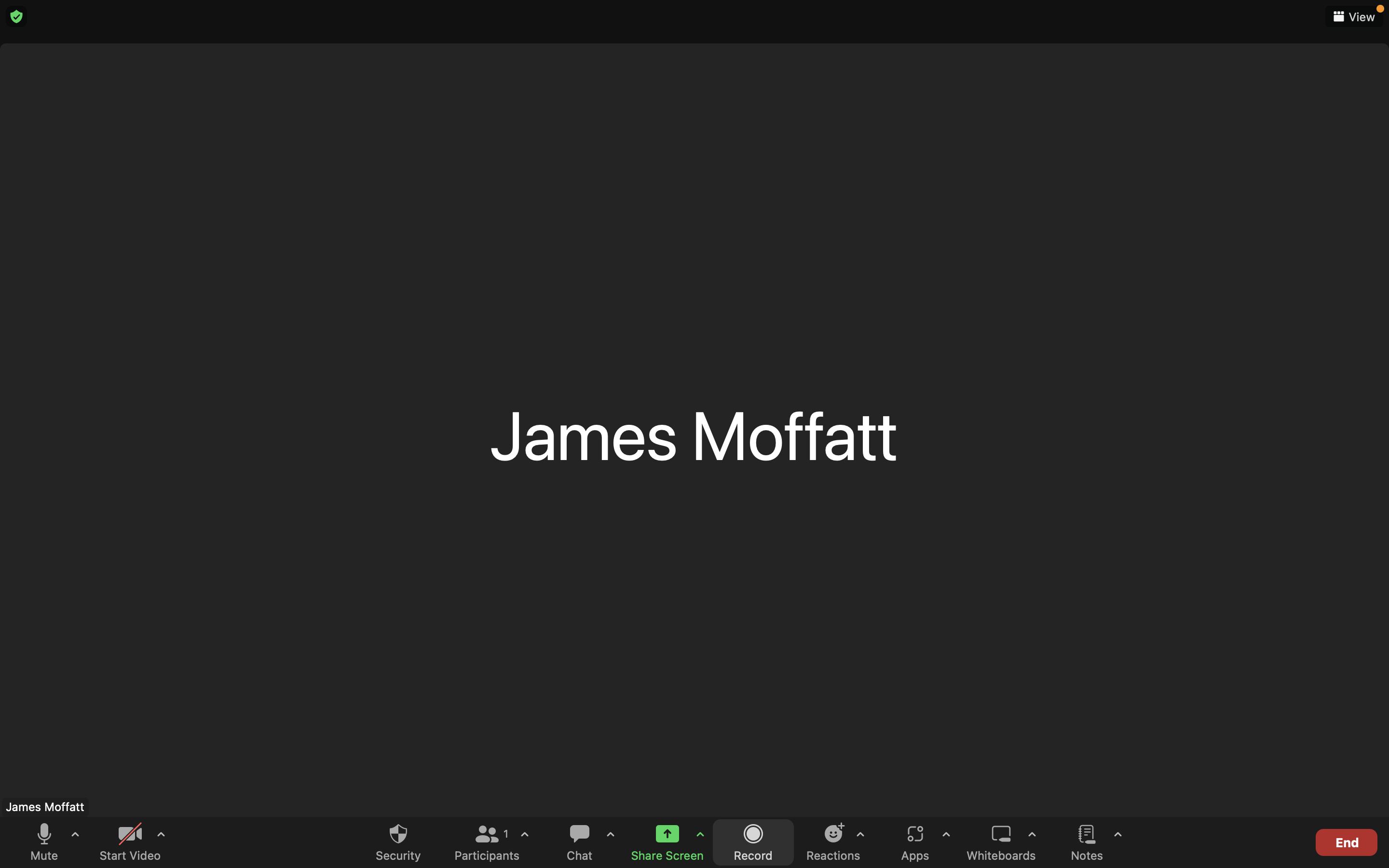This screenshot has width=1389, height=868.
Task: Expand the Participants options arrow
Action: coord(525,835)
